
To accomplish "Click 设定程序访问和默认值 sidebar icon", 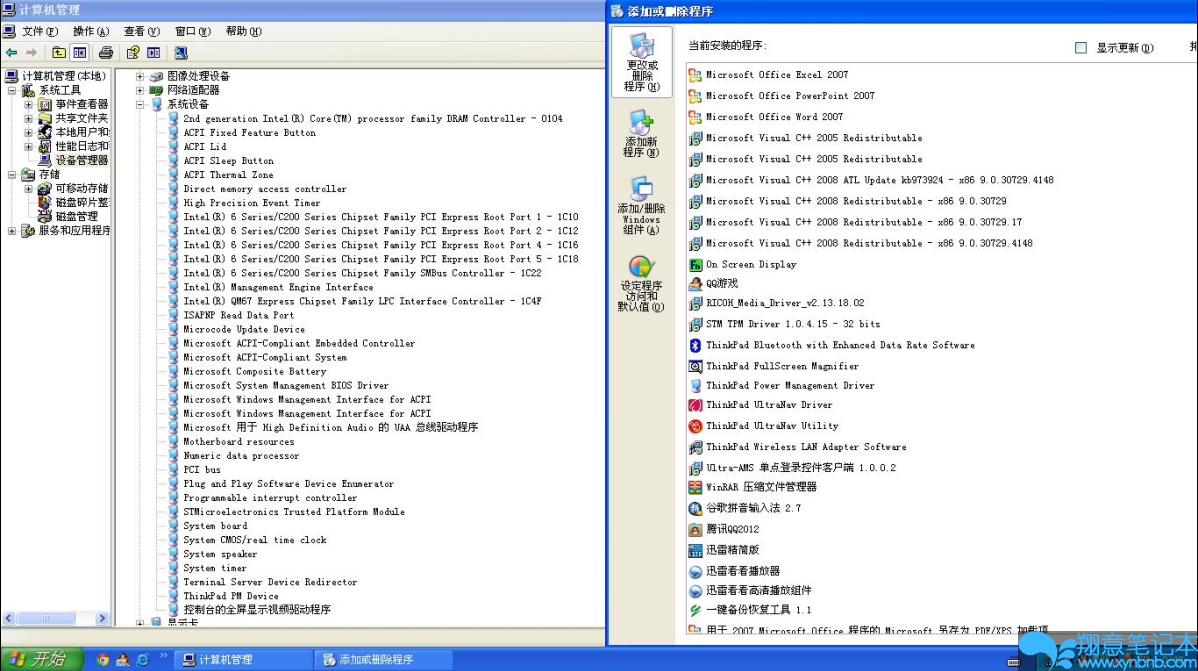I will (641, 284).
